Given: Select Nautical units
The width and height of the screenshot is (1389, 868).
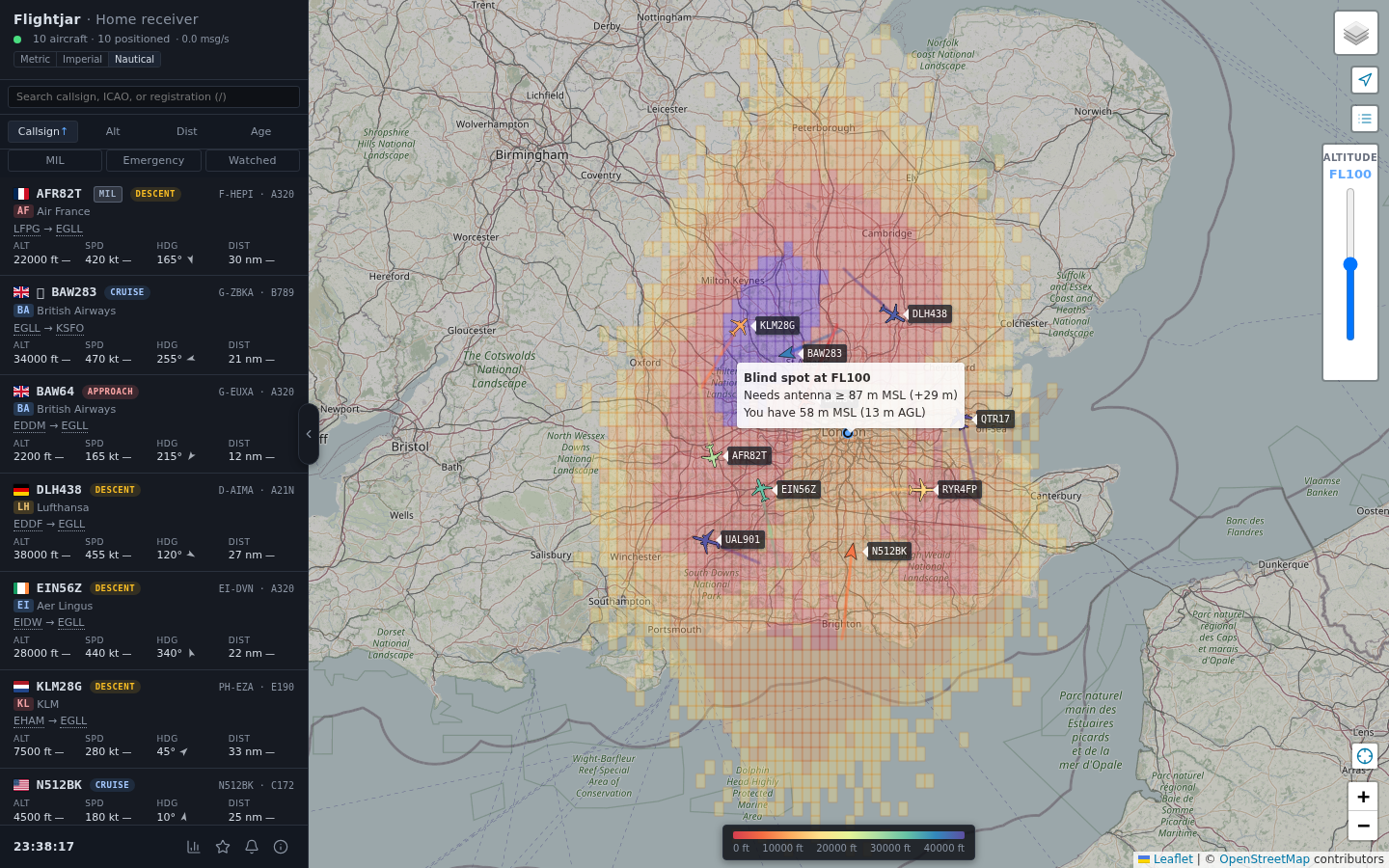Looking at the screenshot, I should coord(134,59).
